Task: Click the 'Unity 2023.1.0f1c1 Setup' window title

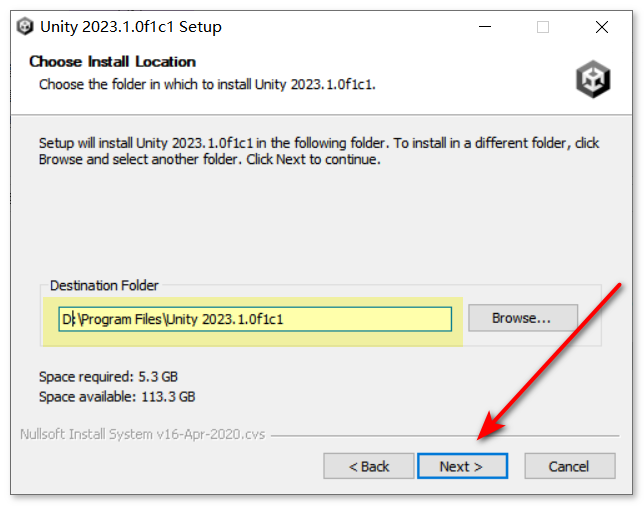Action: pyautogui.click(x=131, y=27)
